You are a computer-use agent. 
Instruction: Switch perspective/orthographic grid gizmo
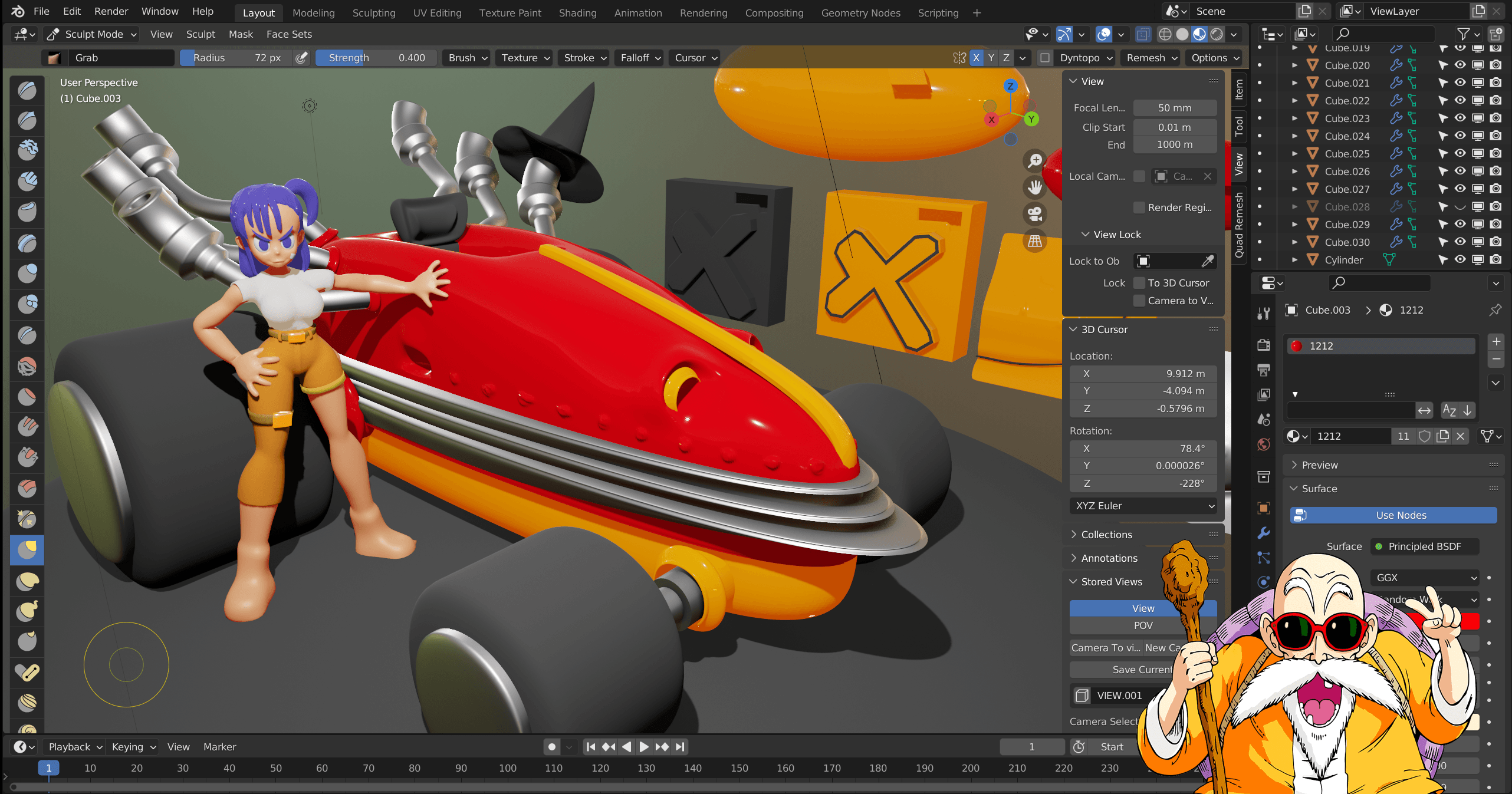1035,241
